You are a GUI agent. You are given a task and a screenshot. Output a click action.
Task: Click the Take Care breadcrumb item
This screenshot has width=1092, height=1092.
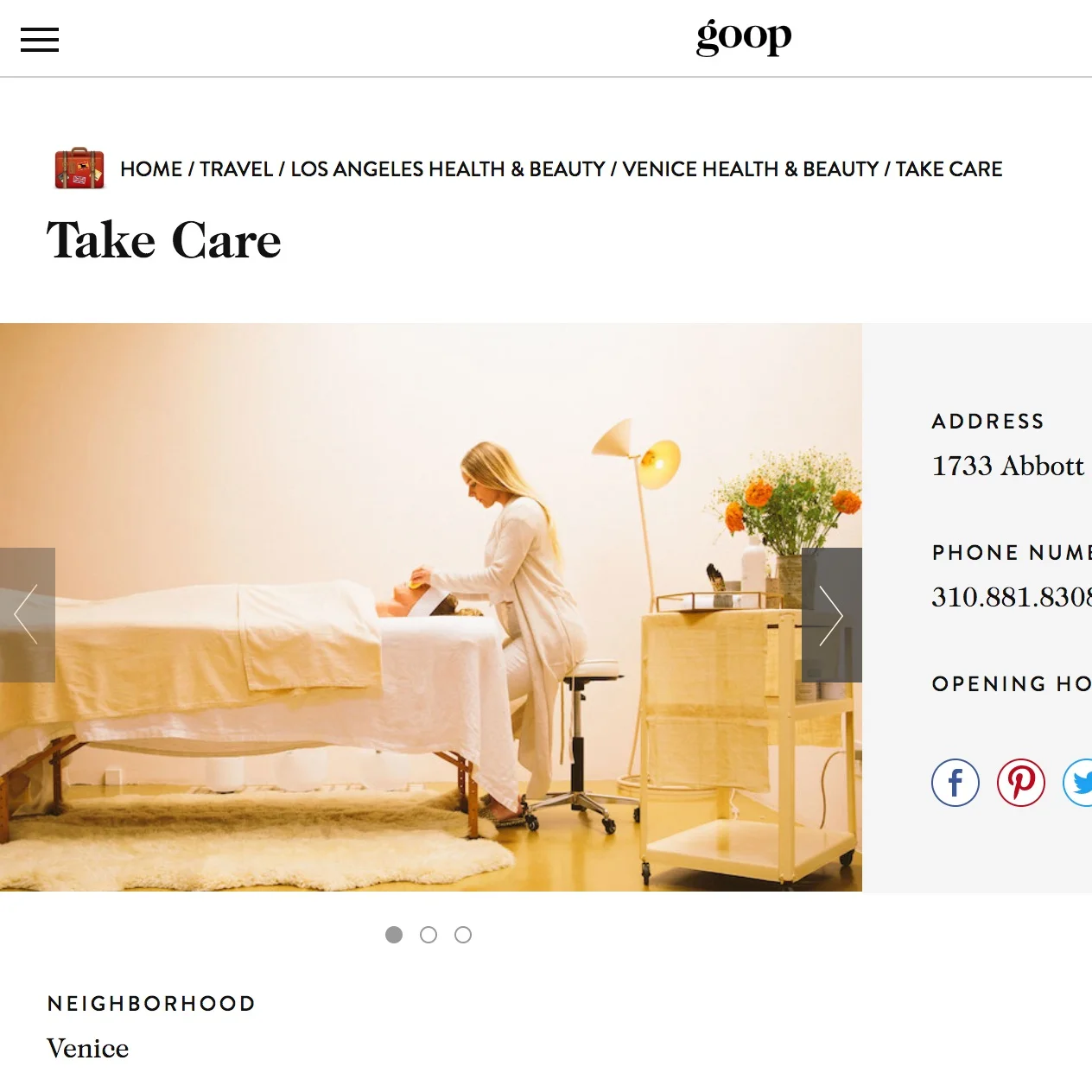[x=949, y=169]
